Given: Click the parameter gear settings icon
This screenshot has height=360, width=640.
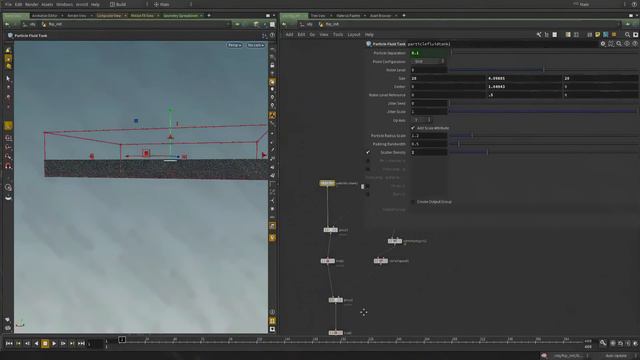Looking at the screenshot, I should [603, 44].
